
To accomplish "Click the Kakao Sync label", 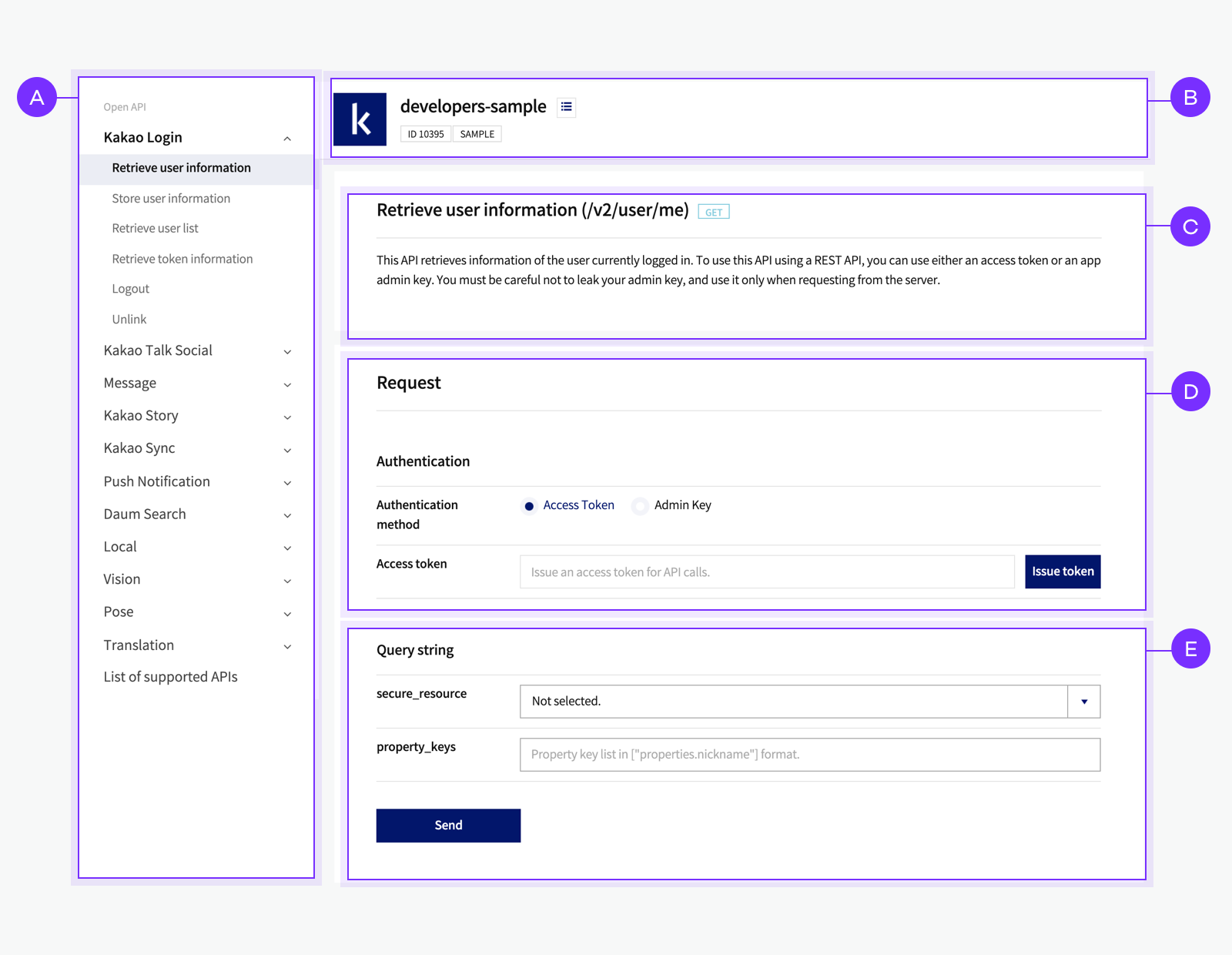I will (139, 448).
